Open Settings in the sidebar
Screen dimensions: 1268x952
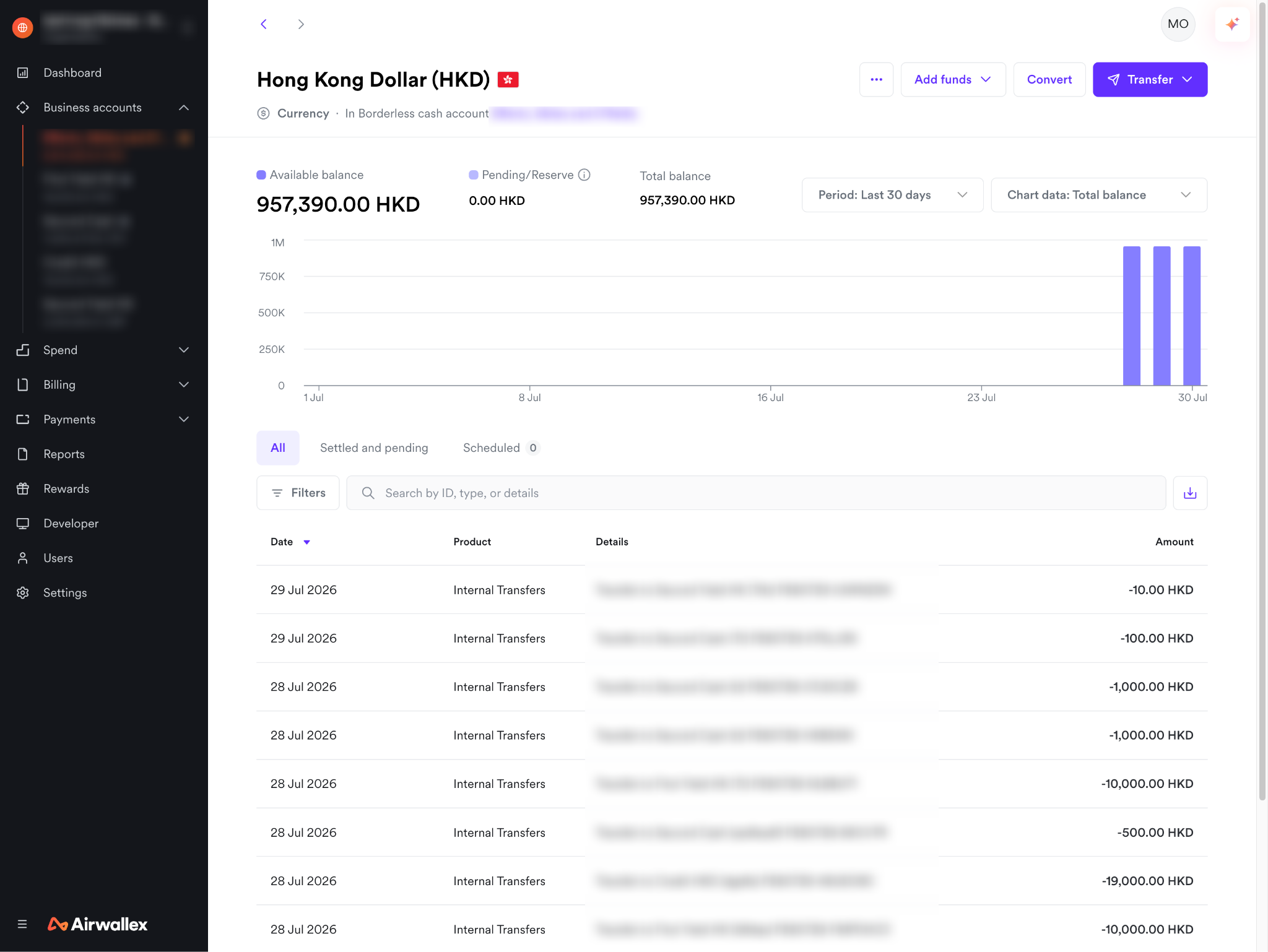click(x=65, y=593)
